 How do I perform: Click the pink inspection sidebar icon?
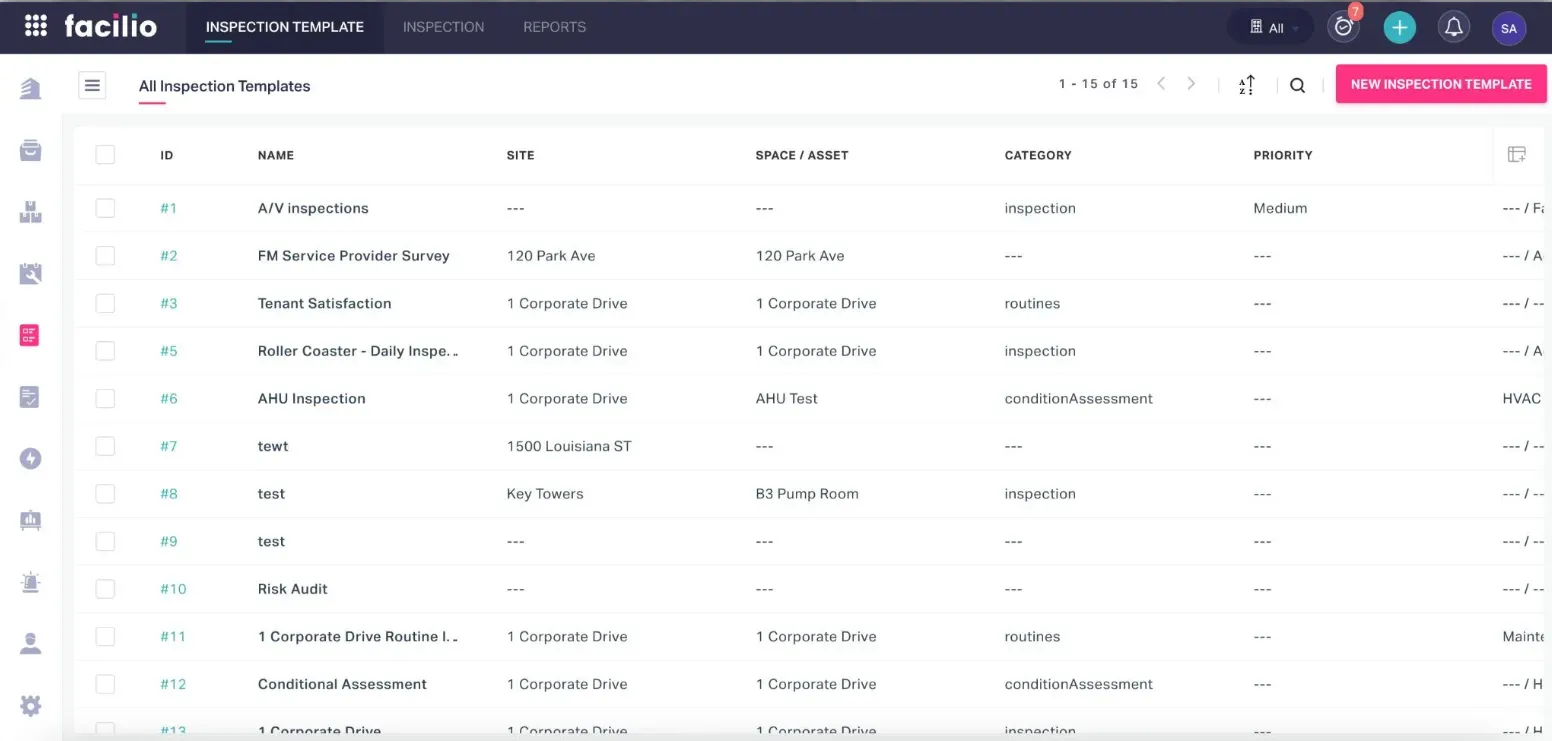tap(30, 336)
